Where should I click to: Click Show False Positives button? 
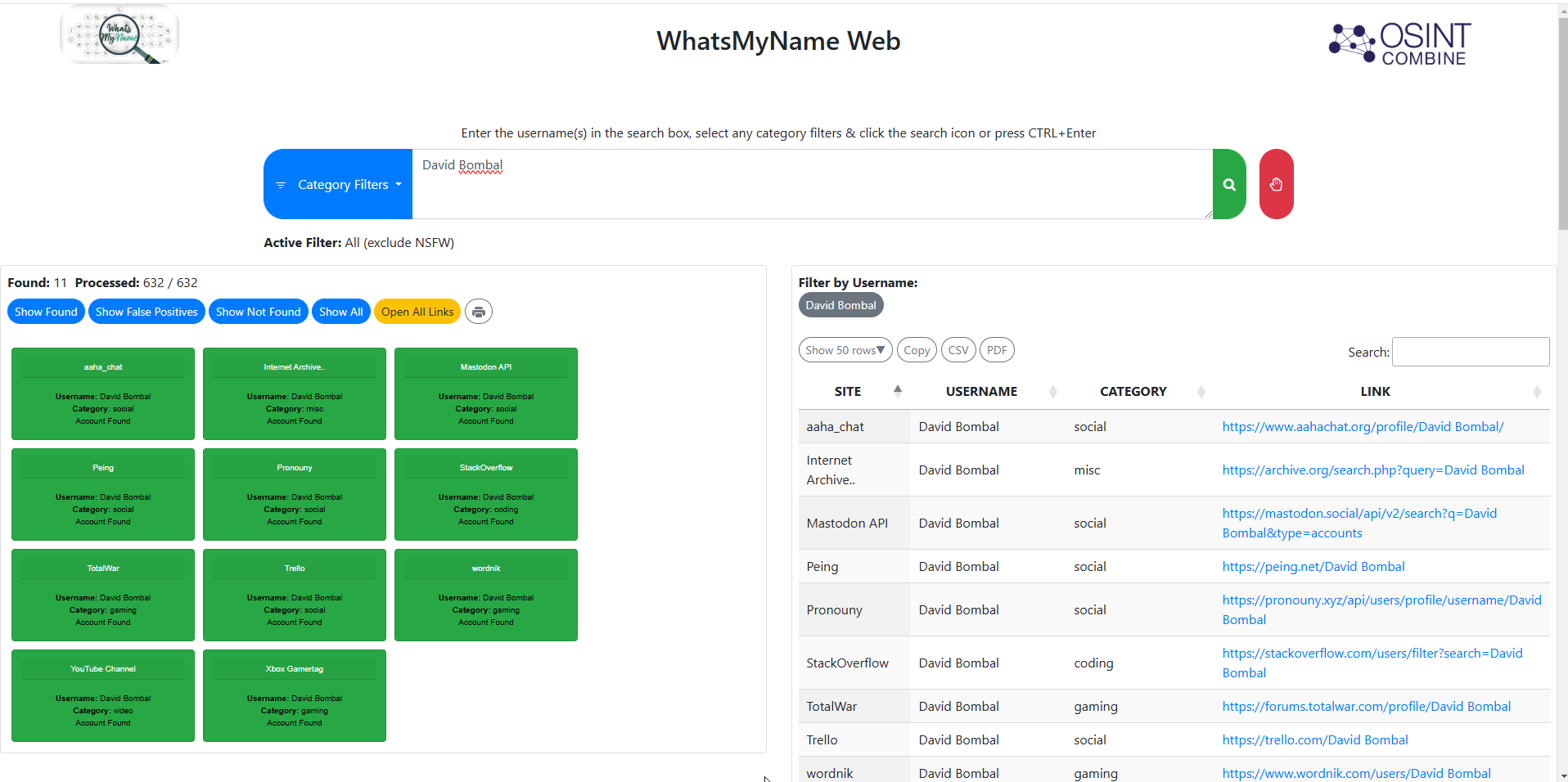click(x=146, y=312)
